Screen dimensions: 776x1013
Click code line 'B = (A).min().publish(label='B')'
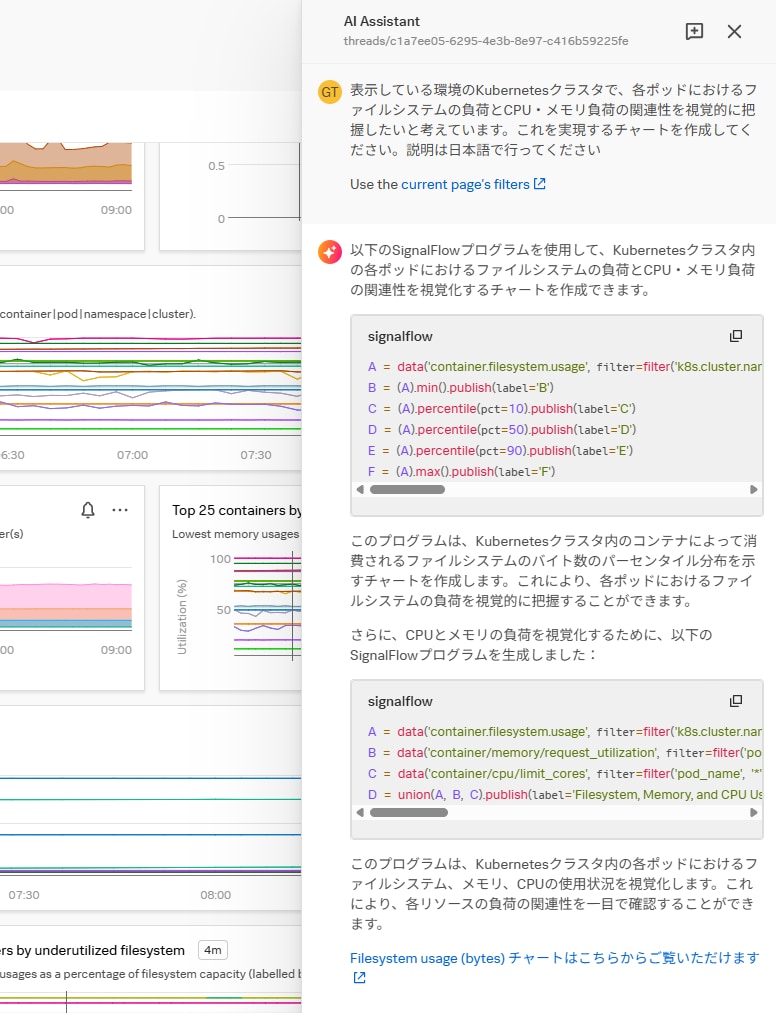coord(461,388)
